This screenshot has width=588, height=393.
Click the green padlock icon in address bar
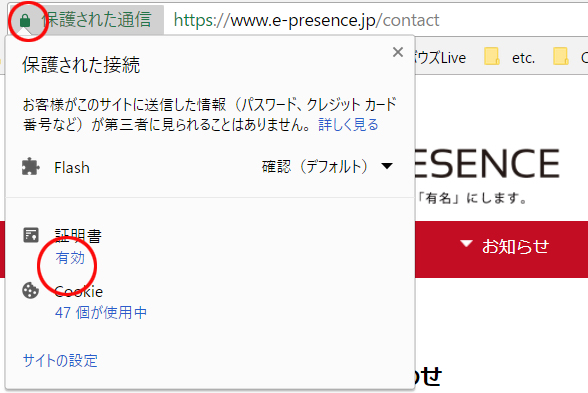(25, 21)
